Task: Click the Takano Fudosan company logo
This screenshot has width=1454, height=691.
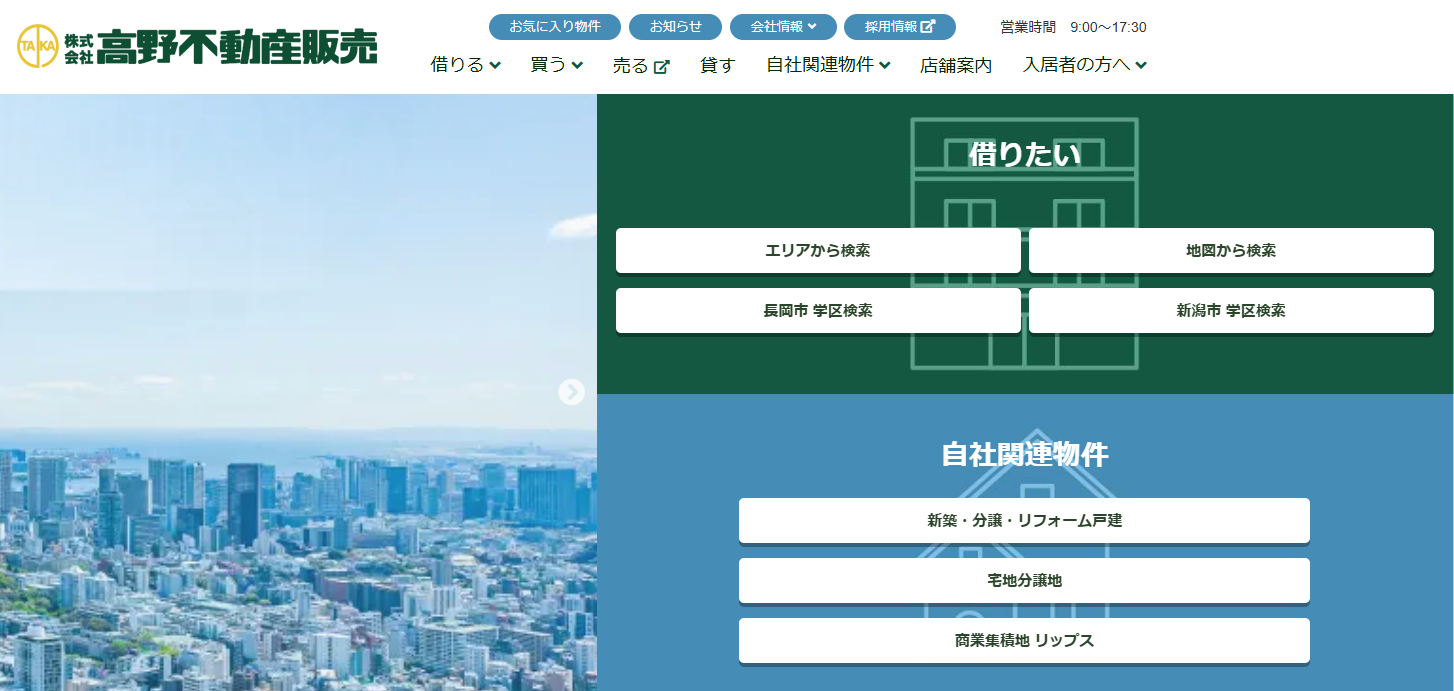Action: (x=197, y=46)
